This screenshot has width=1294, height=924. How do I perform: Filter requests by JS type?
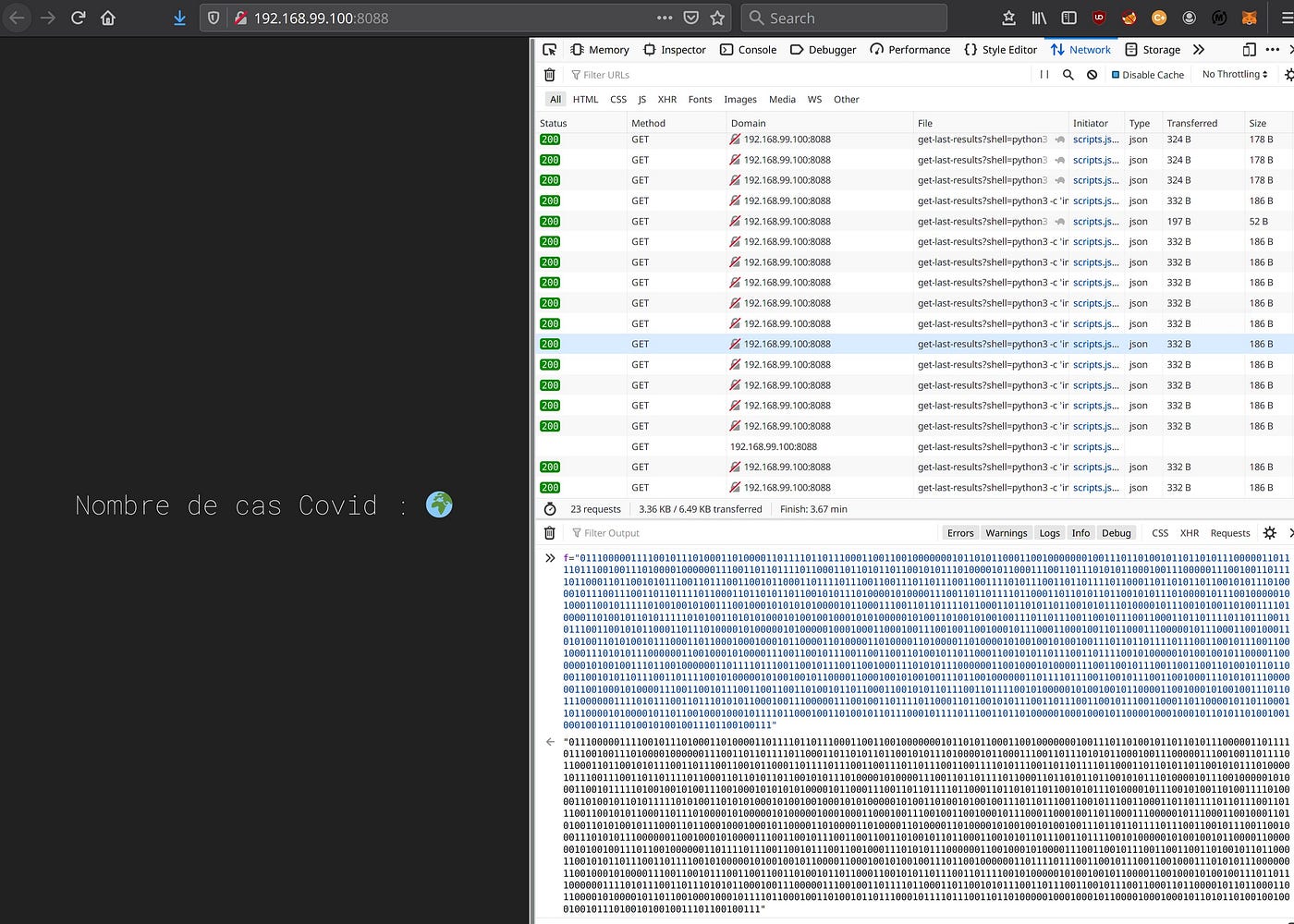[x=641, y=100]
